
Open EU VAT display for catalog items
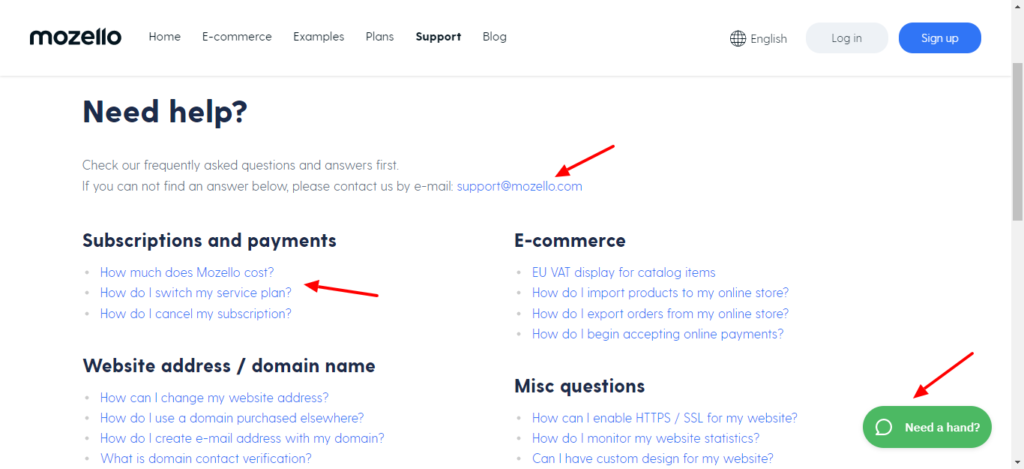tap(624, 272)
